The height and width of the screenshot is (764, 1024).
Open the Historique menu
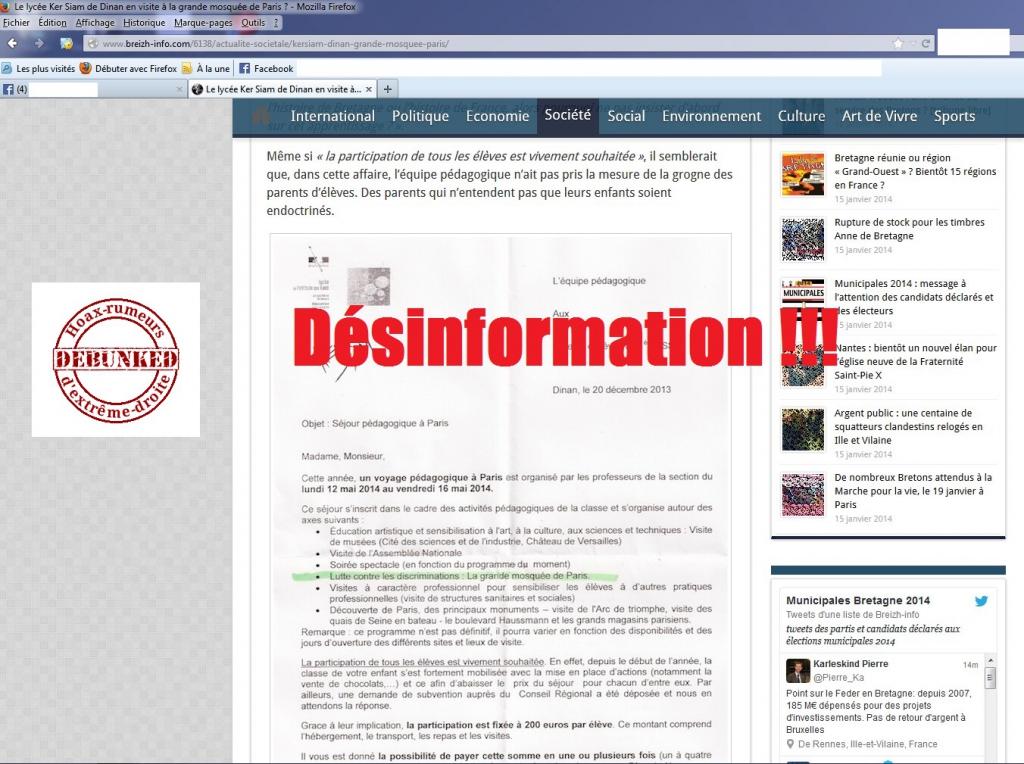[144, 22]
